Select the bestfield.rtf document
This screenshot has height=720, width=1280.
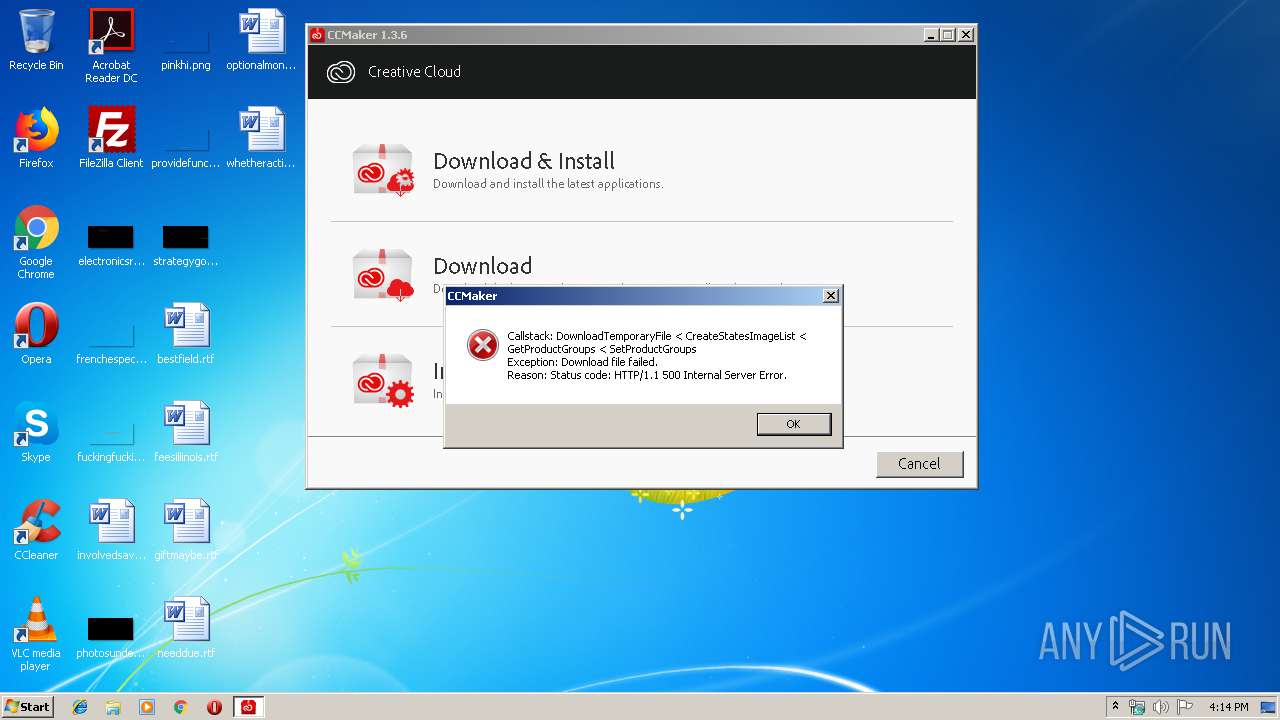tap(186, 334)
